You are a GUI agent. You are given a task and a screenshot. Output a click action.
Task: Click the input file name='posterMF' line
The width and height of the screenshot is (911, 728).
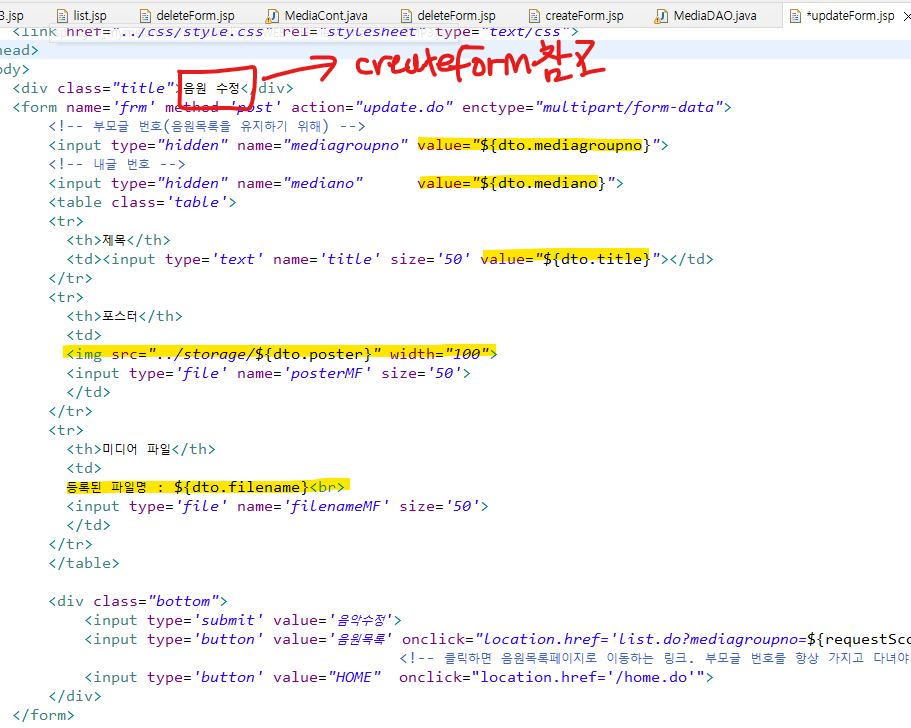[268, 373]
